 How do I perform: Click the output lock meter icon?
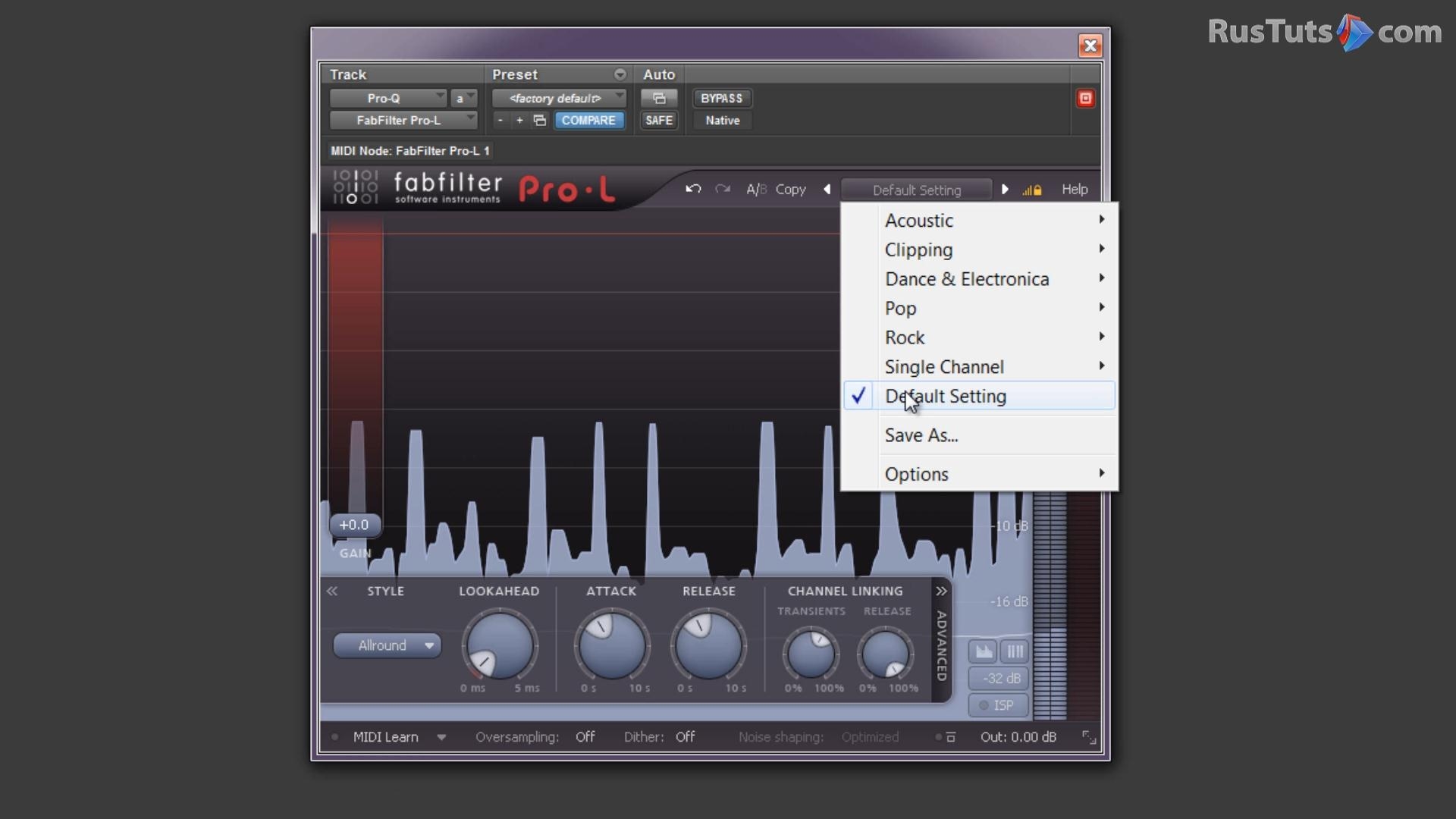(x=1032, y=190)
